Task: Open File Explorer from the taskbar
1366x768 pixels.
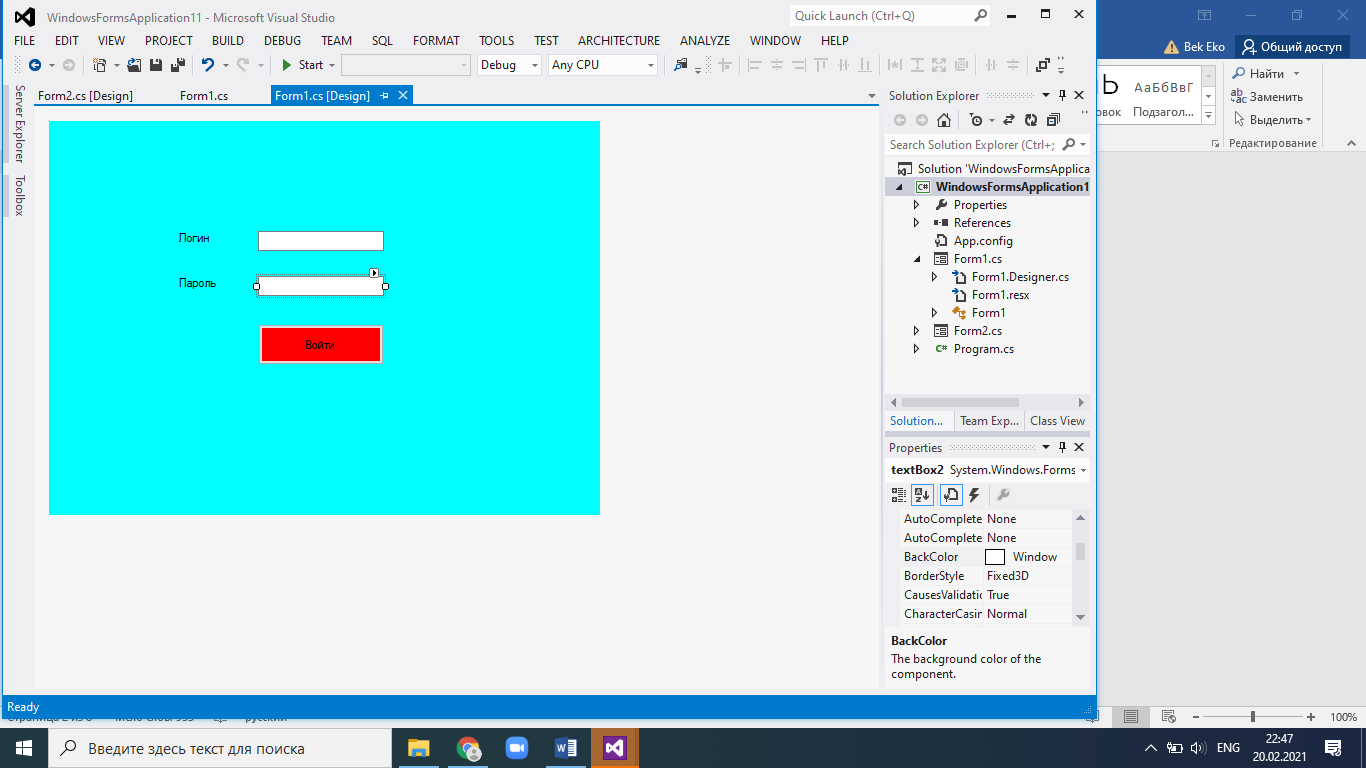Action: (x=418, y=748)
